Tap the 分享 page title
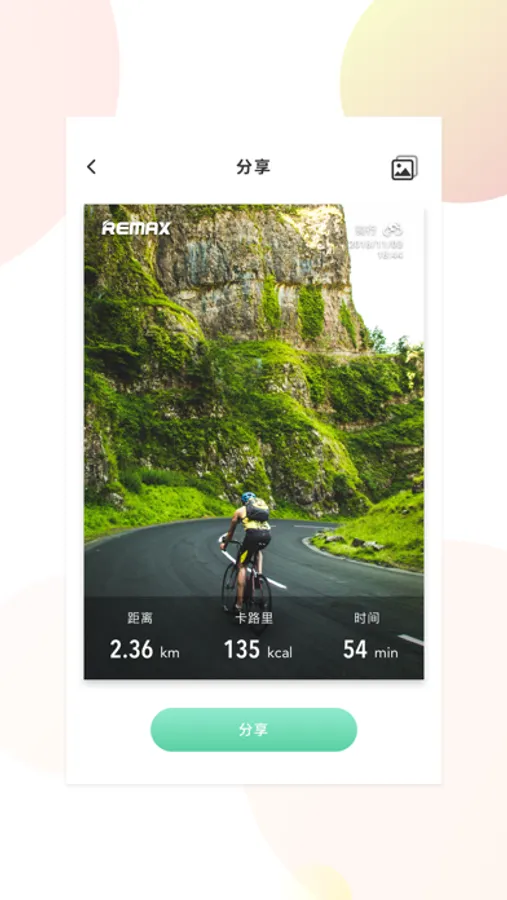 coord(253,167)
